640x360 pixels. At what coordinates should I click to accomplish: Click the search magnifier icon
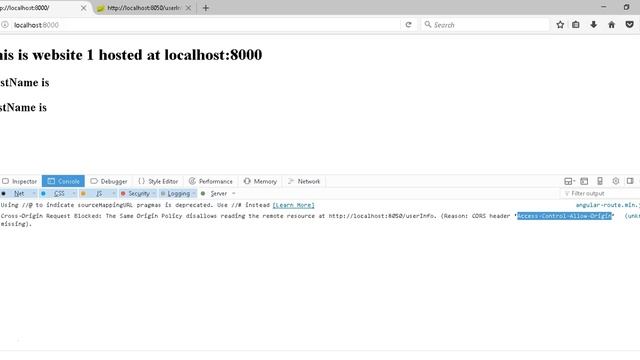pos(427,24)
